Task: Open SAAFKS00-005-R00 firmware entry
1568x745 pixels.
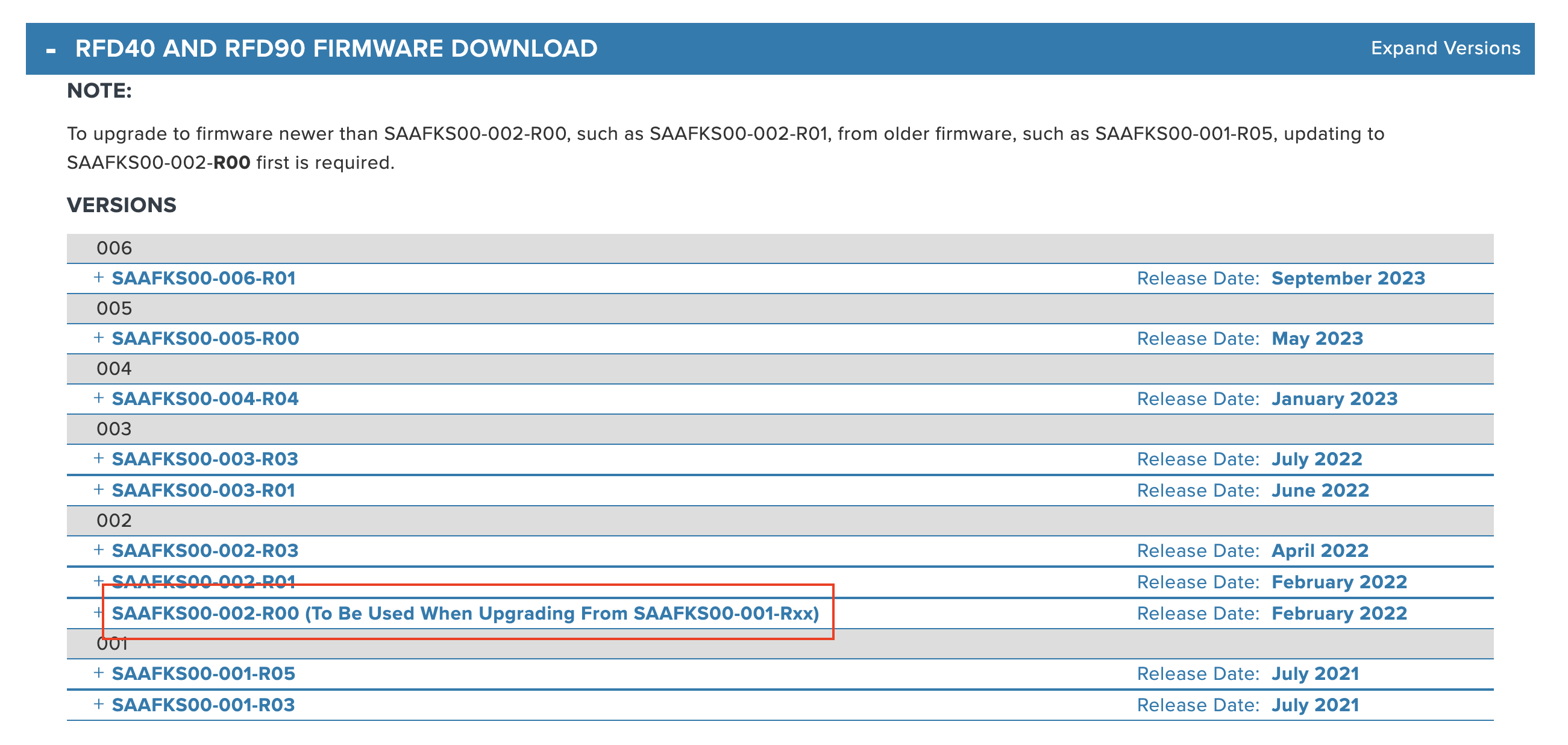Action: pyautogui.click(x=205, y=339)
